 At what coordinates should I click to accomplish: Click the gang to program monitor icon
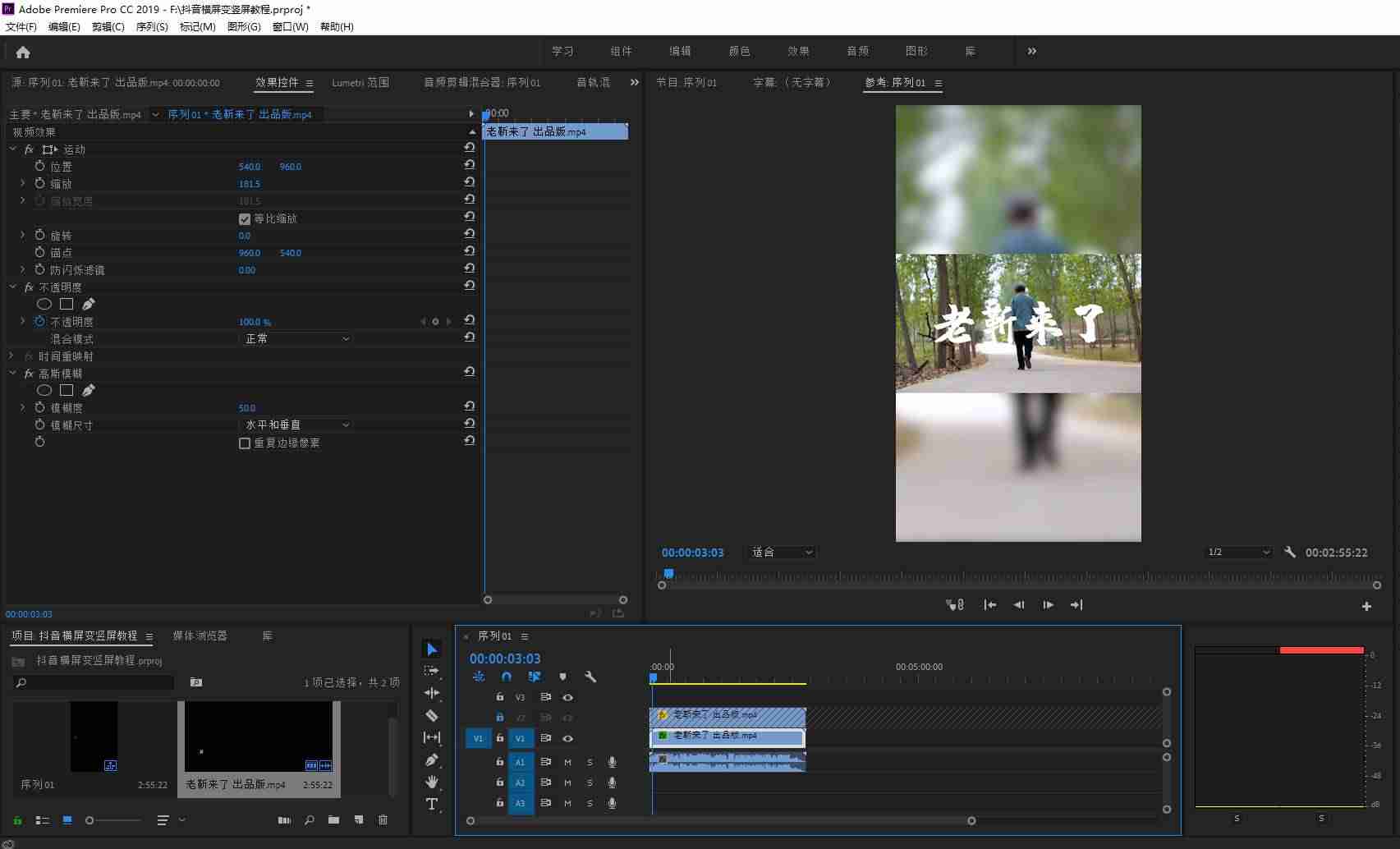tap(954, 604)
